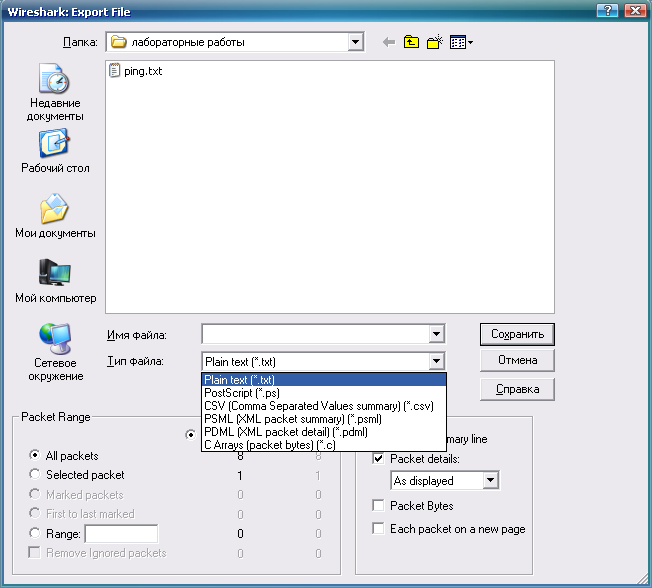Open the As displayed dropdown
Viewport: 652px width, 588px height.
(490, 481)
